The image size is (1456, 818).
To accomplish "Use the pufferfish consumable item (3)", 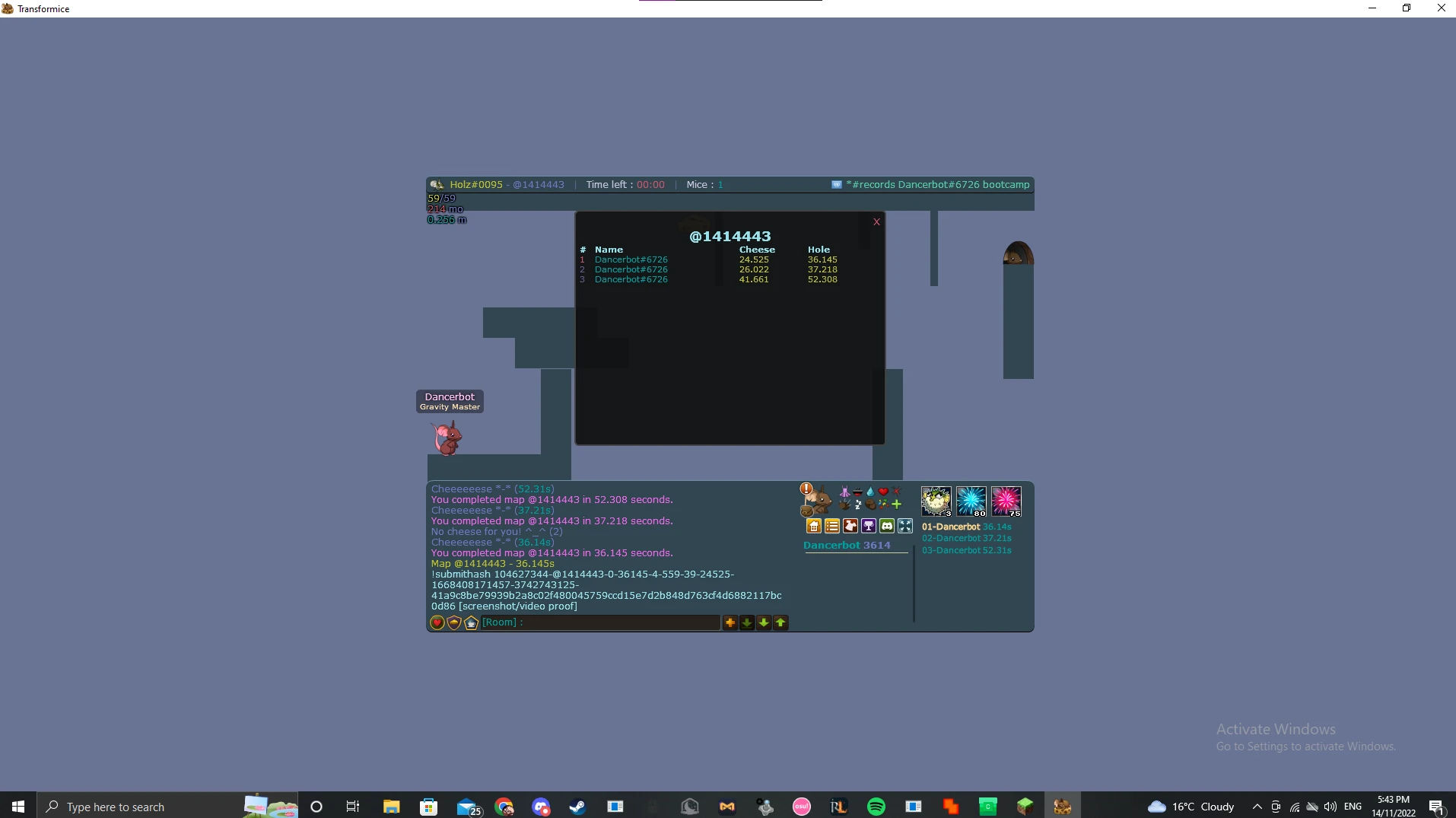I will tap(936, 501).
